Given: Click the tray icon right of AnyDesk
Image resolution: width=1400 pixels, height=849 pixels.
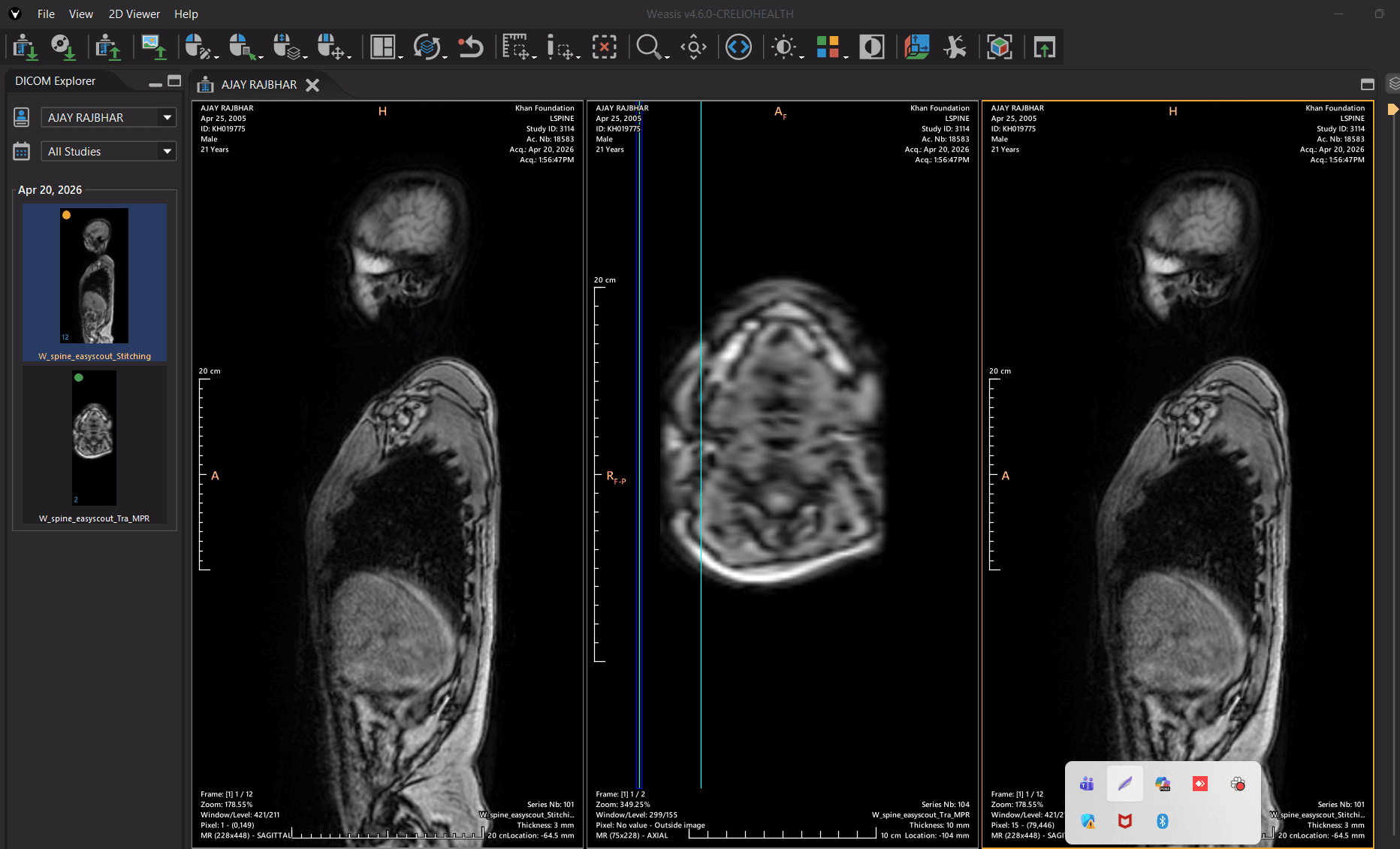Looking at the screenshot, I should [x=1238, y=784].
